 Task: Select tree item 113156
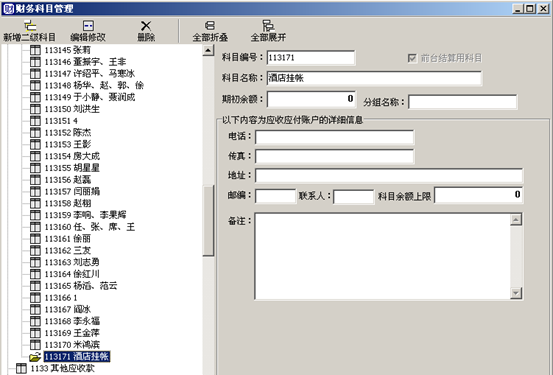point(68,180)
